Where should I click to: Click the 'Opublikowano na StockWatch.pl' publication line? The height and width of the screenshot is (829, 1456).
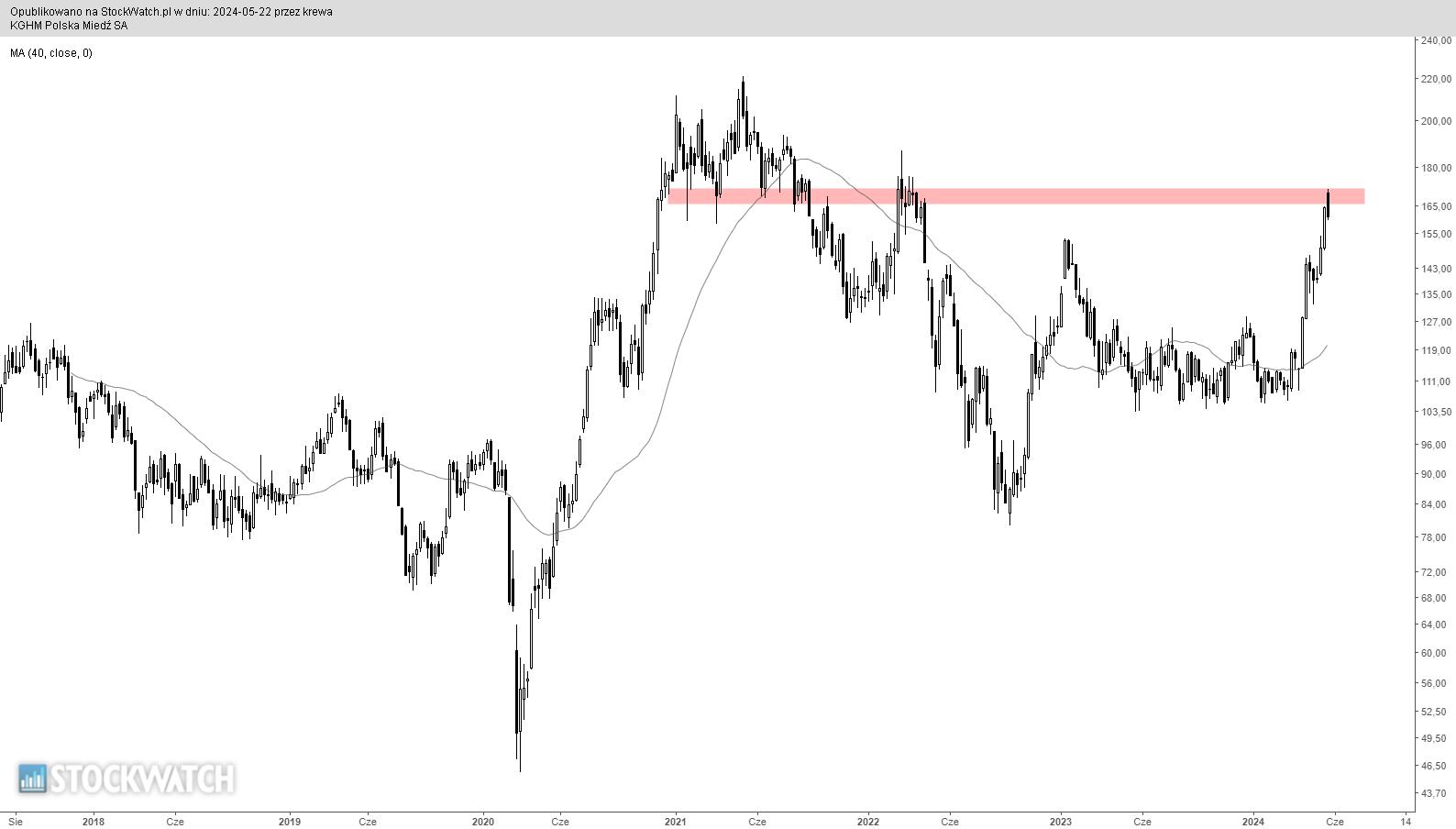pos(171,12)
